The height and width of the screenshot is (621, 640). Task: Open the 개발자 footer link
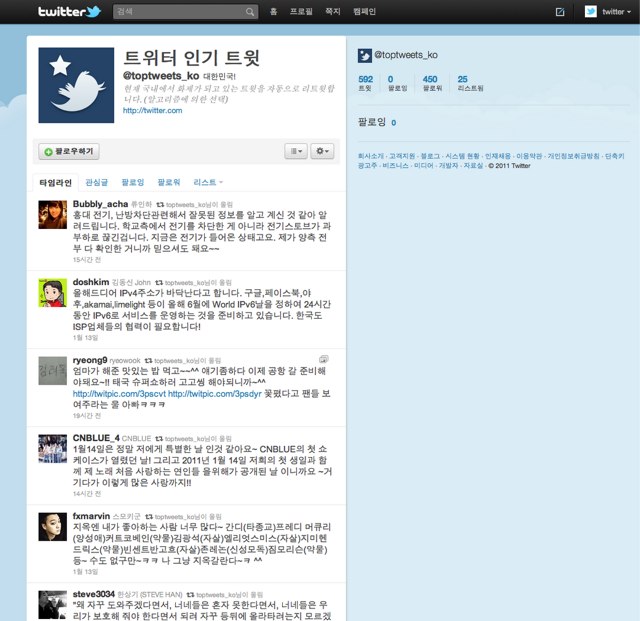click(x=448, y=165)
